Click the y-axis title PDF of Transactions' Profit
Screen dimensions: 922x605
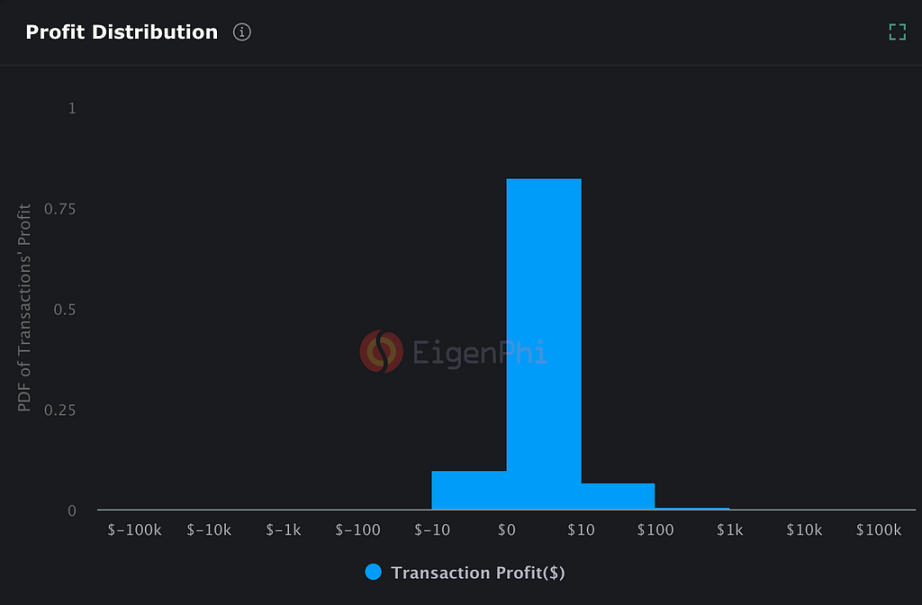25,308
